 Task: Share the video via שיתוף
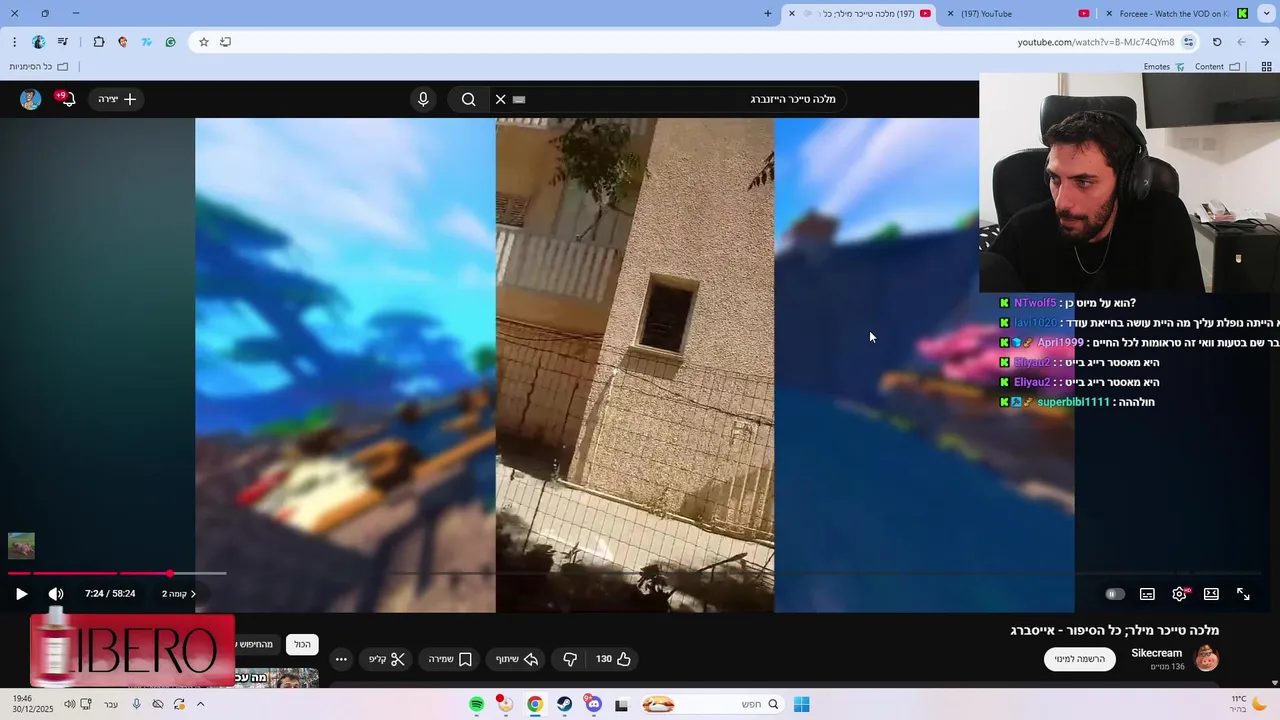coord(517,659)
